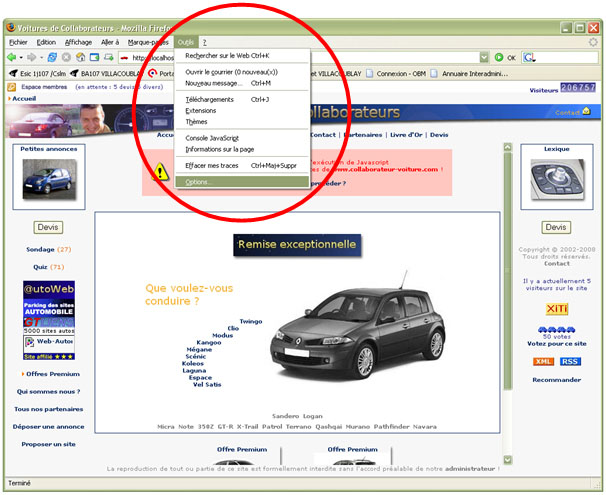Choose Ouvrir le courrier menu entry
The width and height of the screenshot is (606, 495).
[242, 72]
